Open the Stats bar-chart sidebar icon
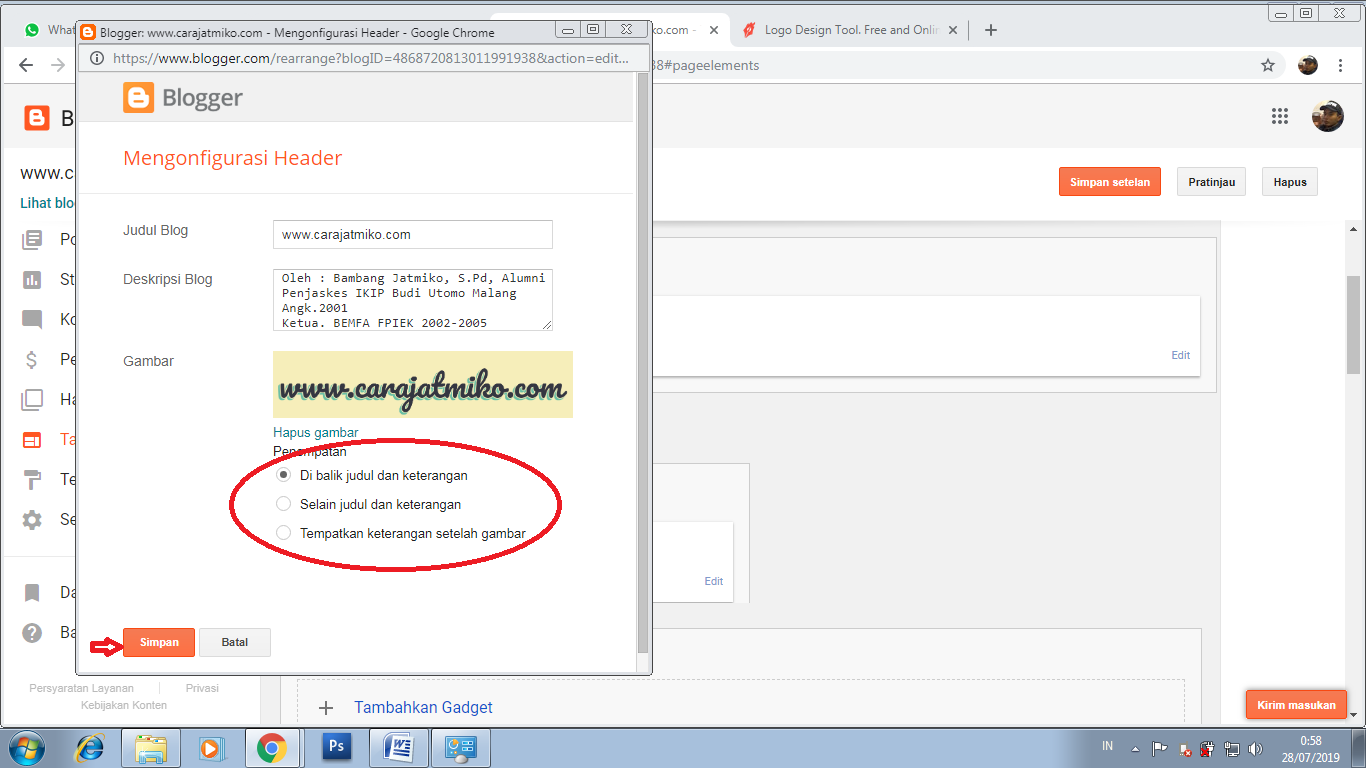Viewport: 1366px width, 768px height. (x=32, y=279)
